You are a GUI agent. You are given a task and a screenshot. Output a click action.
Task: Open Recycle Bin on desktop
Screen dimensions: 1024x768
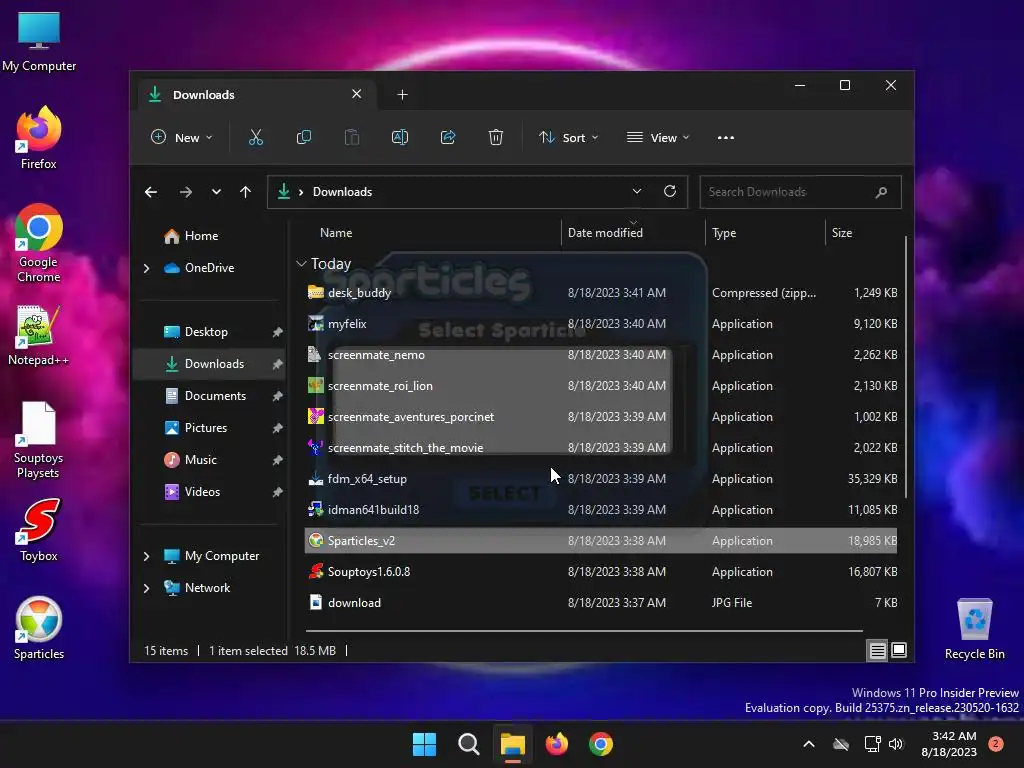click(x=974, y=630)
